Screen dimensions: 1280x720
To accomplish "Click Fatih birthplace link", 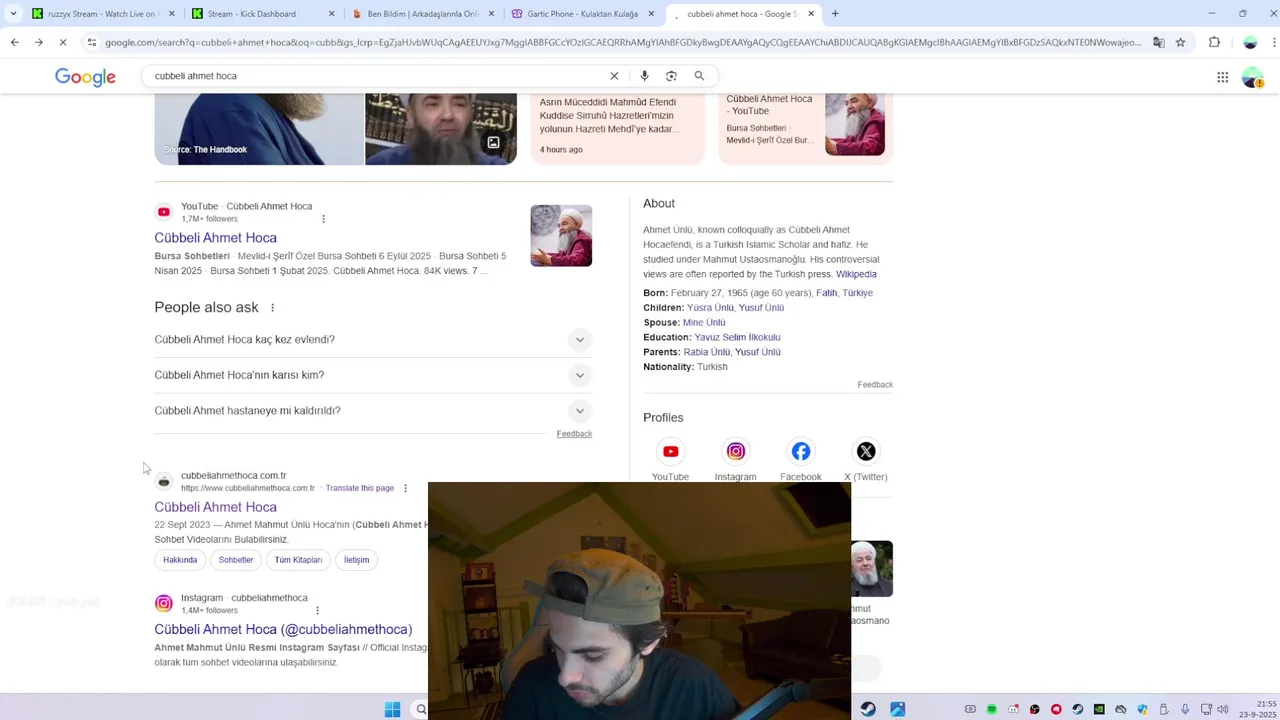I will pyautogui.click(x=826, y=293).
